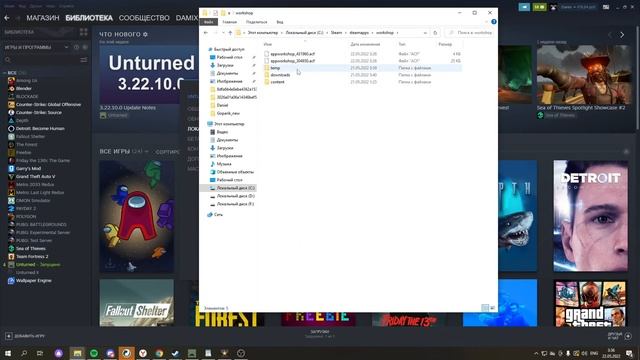
Task: Click Explorer's up-one-level arrow
Action: (x=230, y=33)
